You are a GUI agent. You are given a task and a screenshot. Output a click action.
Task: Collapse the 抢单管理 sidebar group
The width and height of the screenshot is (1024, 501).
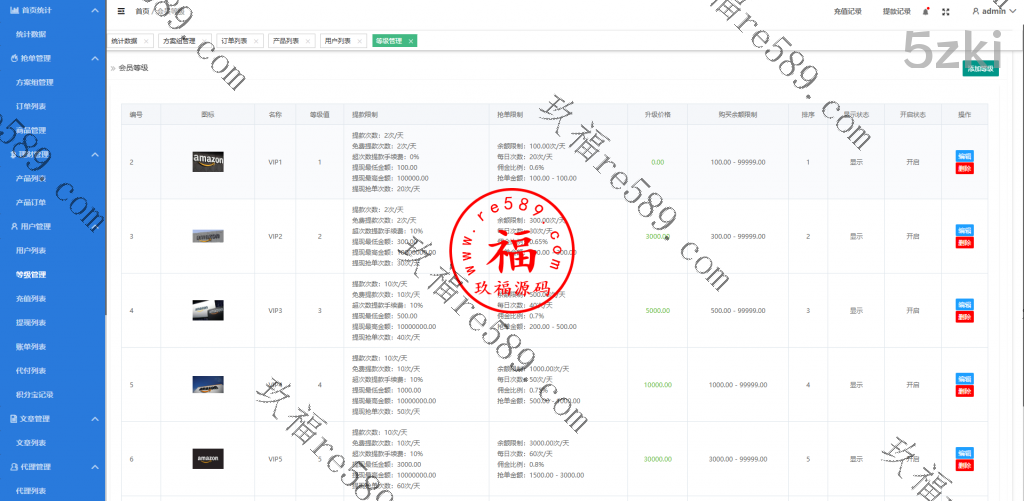click(94, 59)
